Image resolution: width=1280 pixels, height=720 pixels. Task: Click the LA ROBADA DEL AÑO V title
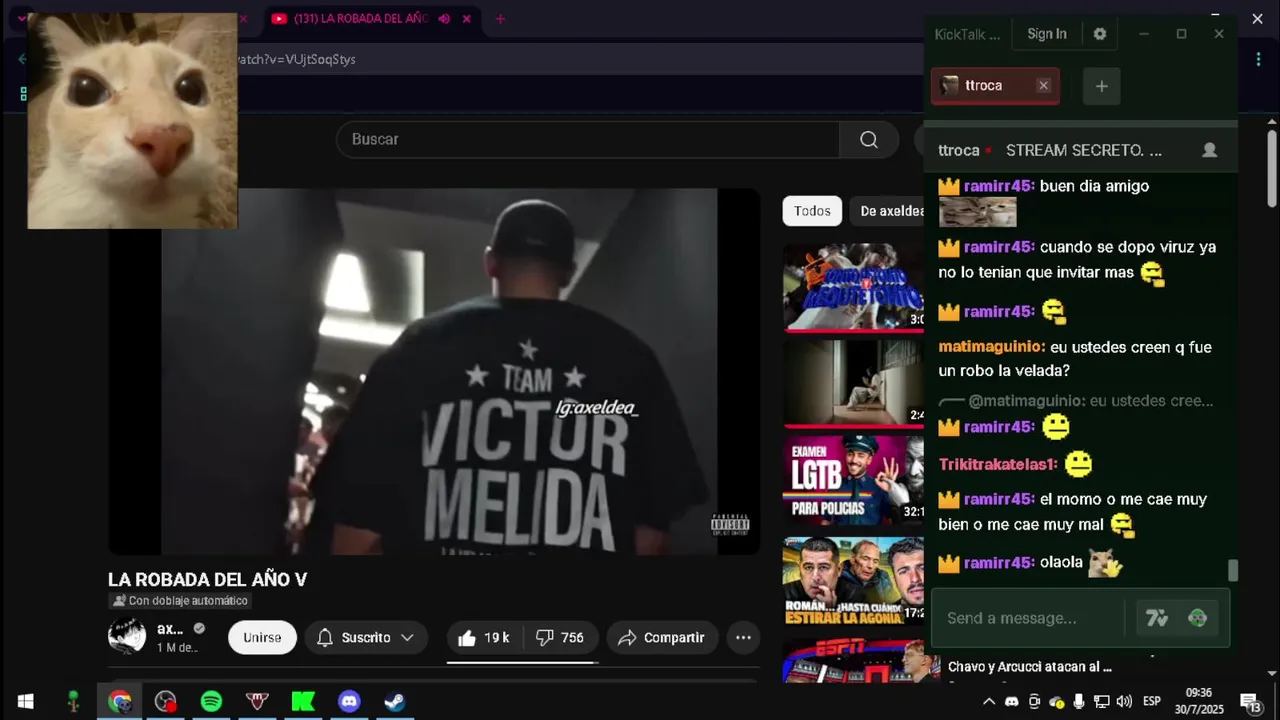click(207, 580)
